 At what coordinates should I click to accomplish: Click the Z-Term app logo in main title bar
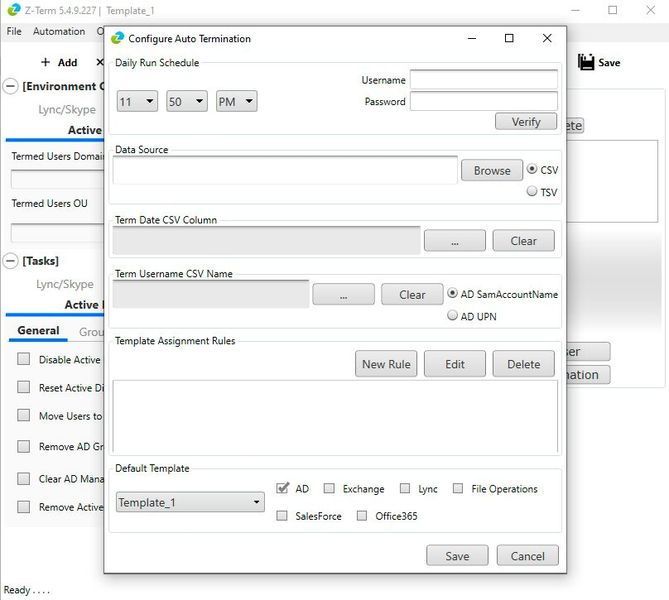coord(14,10)
